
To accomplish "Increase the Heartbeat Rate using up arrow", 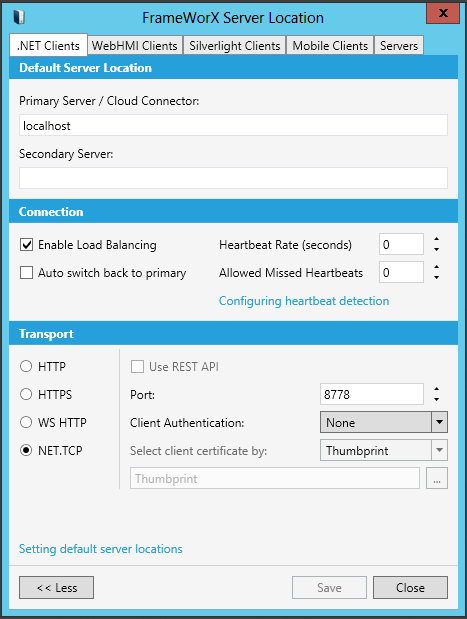I will point(436,239).
